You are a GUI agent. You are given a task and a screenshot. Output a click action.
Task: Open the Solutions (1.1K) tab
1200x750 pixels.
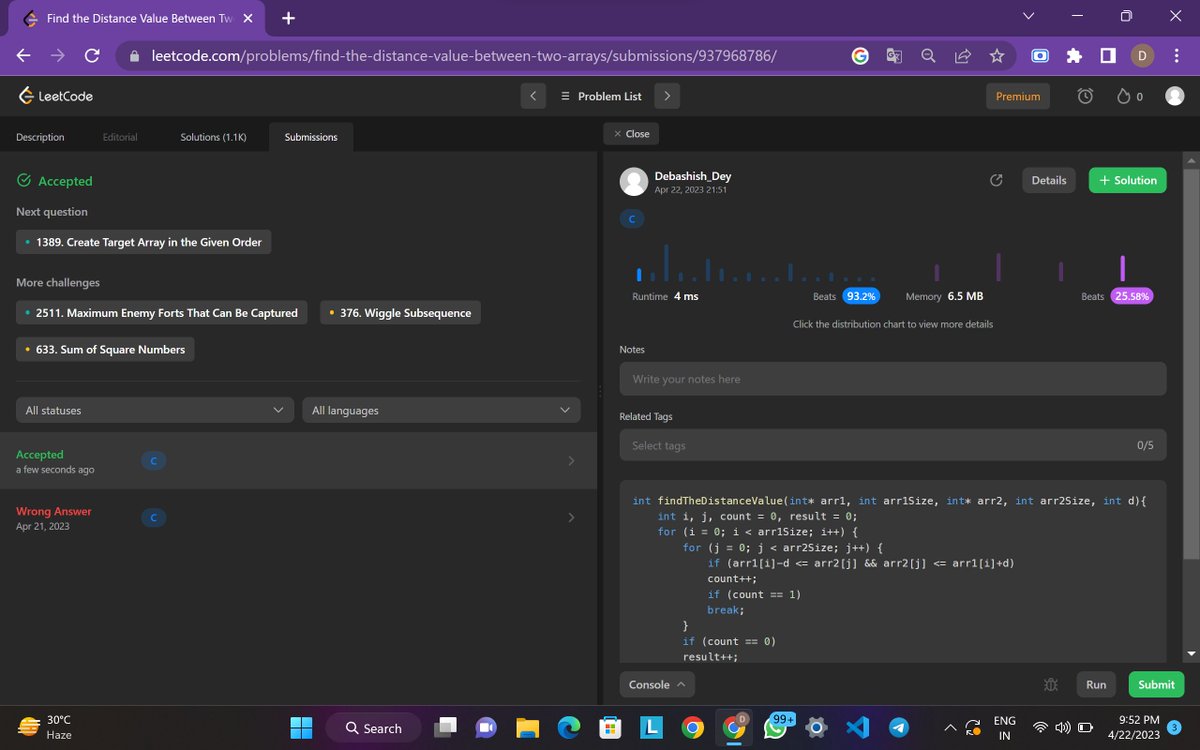click(213, 137)
